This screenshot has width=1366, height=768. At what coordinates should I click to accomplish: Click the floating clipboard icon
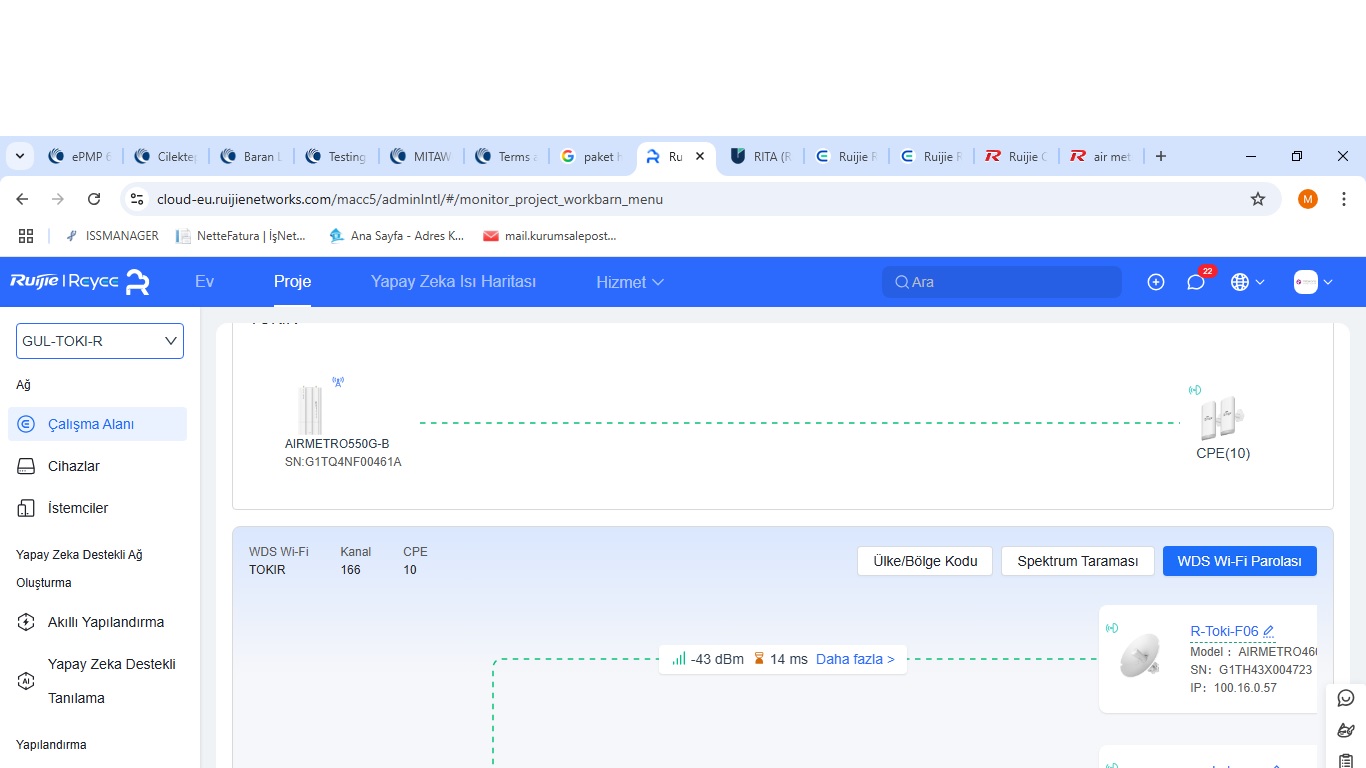coord(1346,760)
